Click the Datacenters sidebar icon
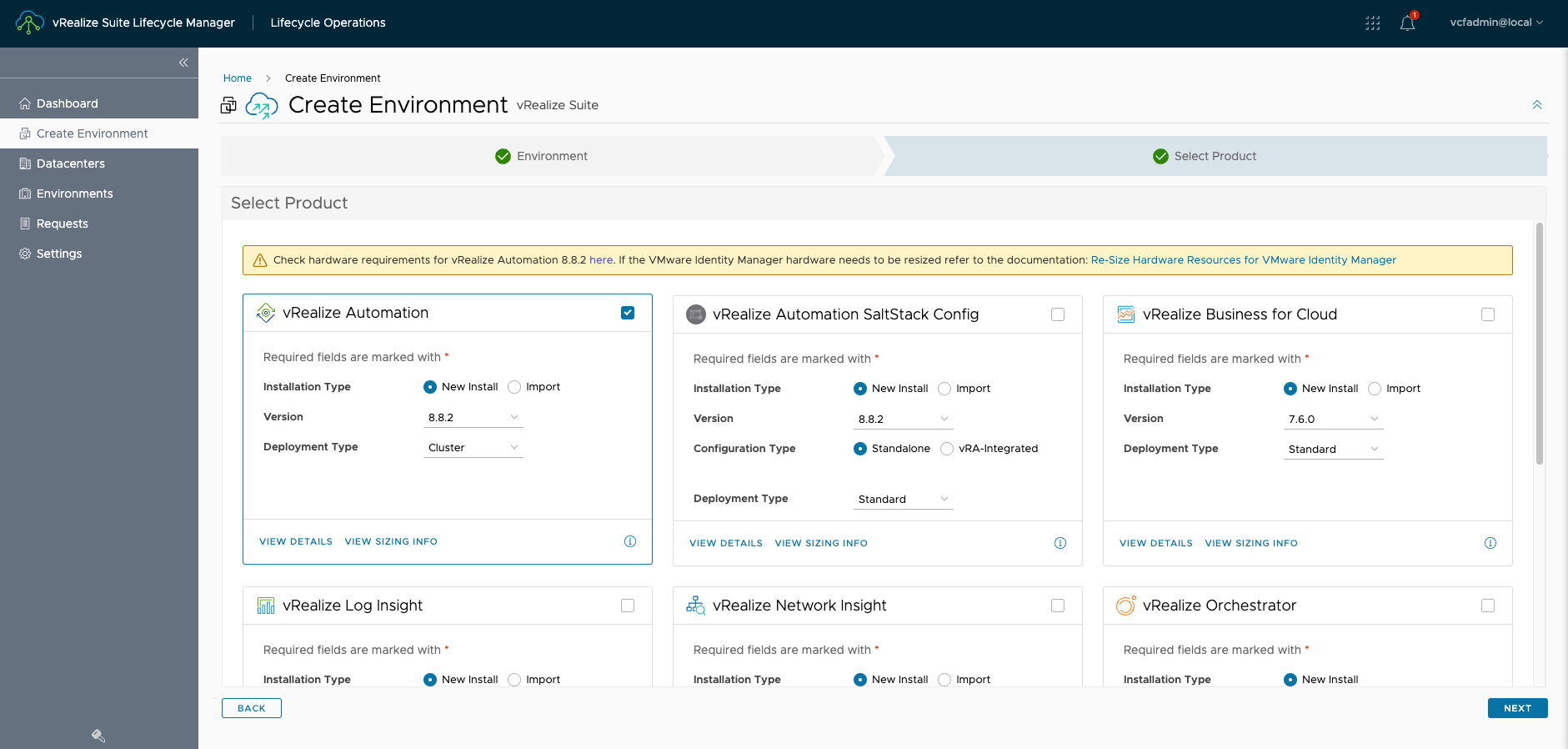Image resolution: width=1568 pixels, height=749 pixels. [x=25, y=163]
